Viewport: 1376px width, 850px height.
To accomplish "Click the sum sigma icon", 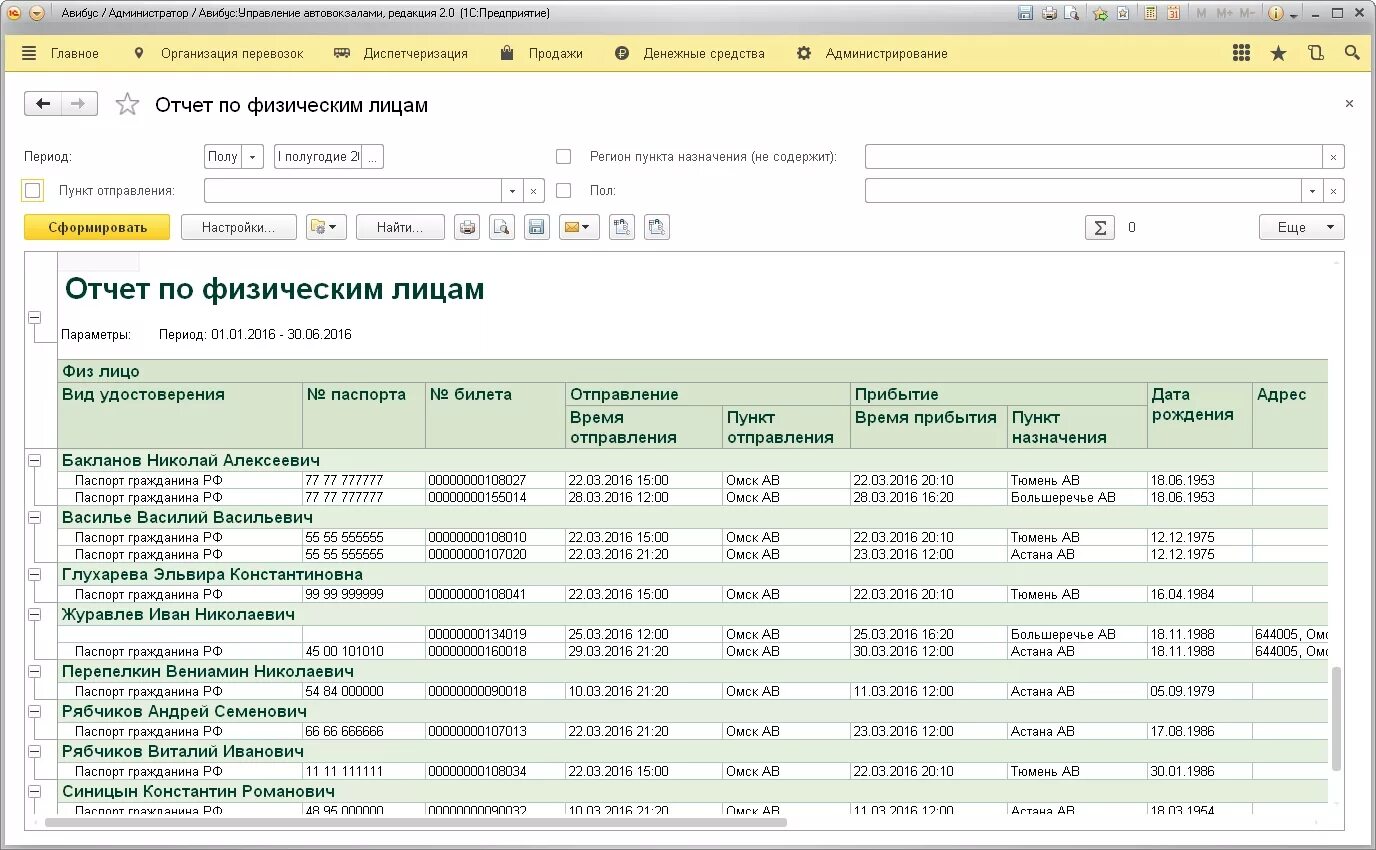I will pos(1100,227).
